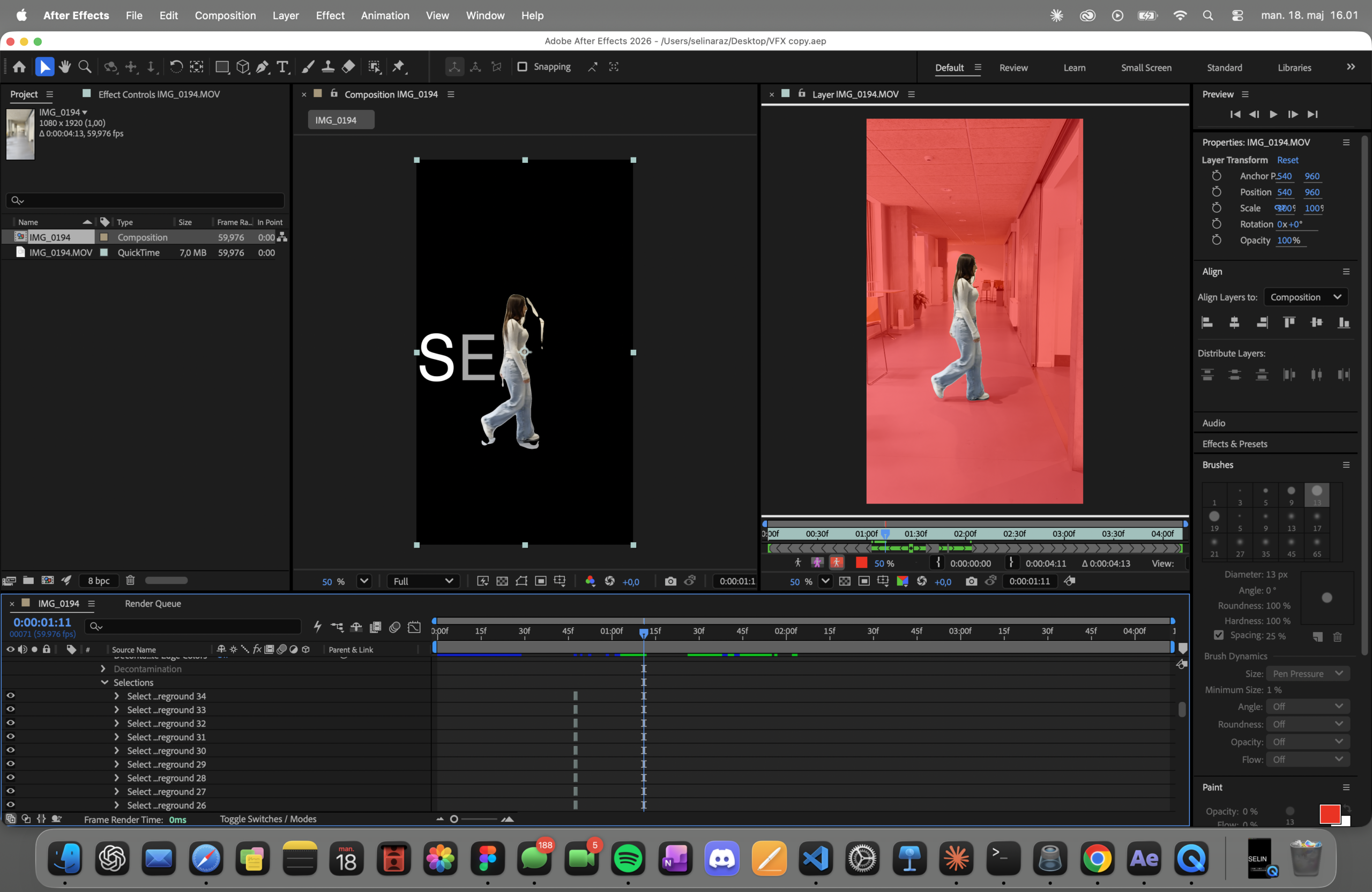Select the Roto Brush tool

375,67
